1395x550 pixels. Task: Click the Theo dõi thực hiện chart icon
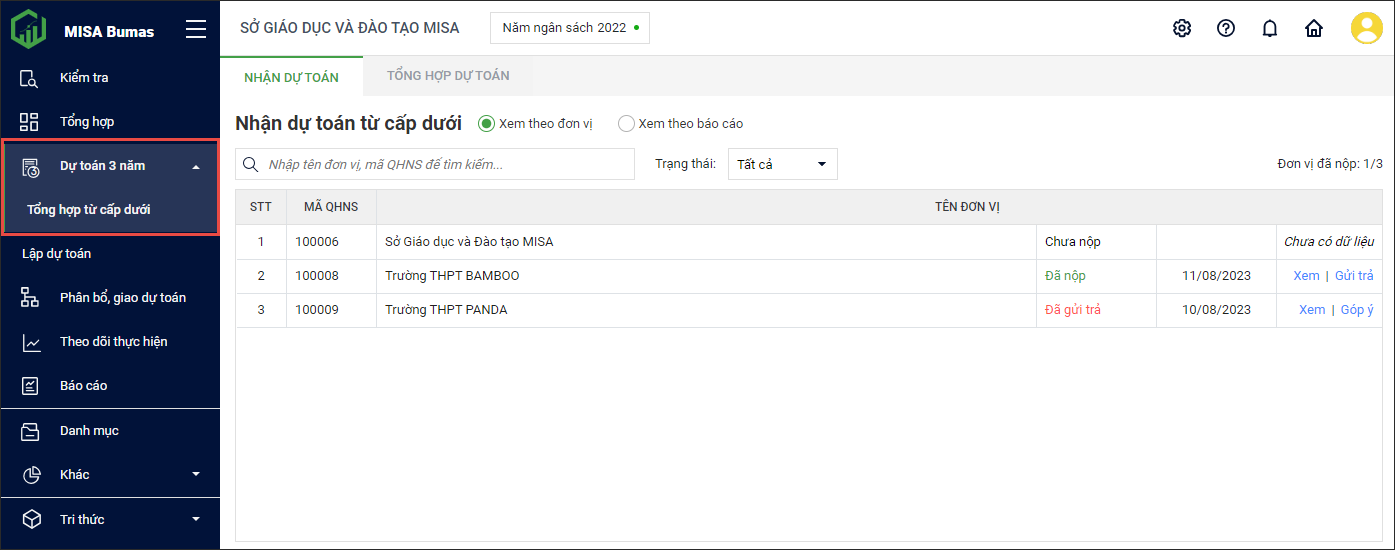point(30,342)
